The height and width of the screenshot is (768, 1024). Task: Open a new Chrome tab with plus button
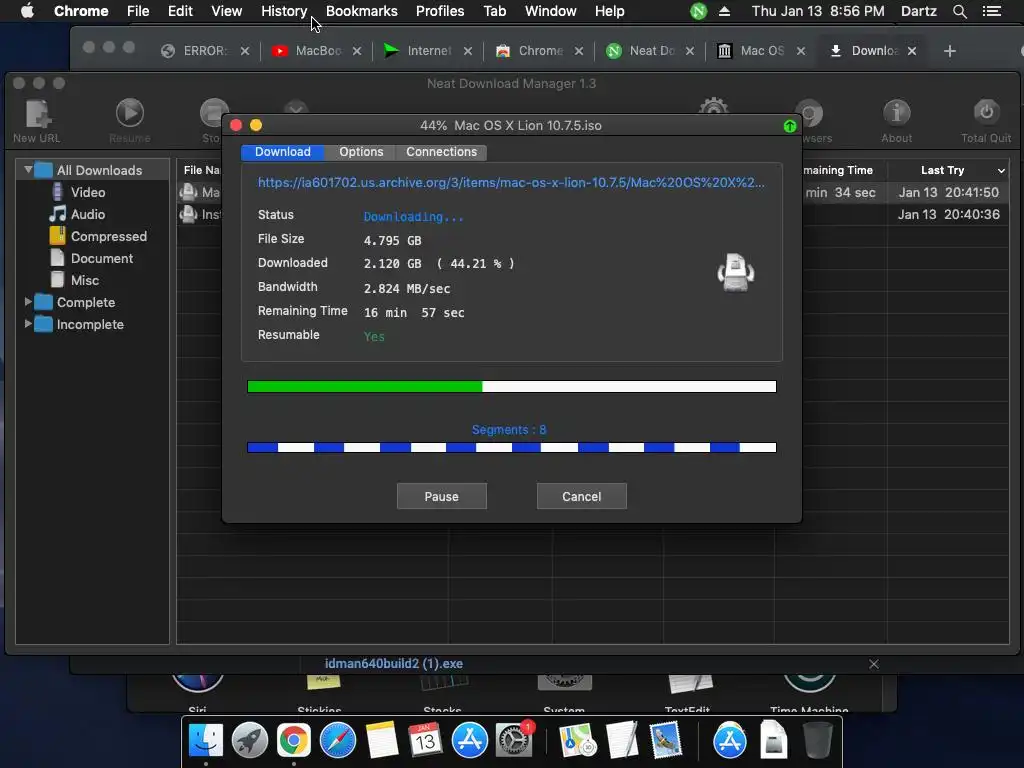950,51
